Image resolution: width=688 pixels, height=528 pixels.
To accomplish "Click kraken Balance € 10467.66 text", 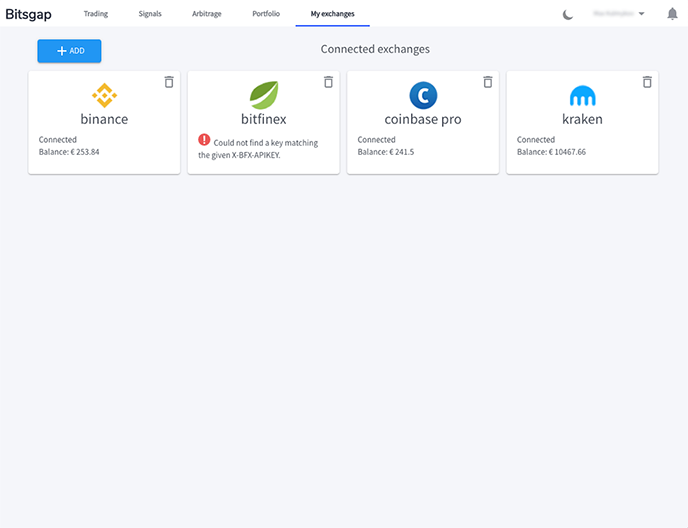I will 551,152.
